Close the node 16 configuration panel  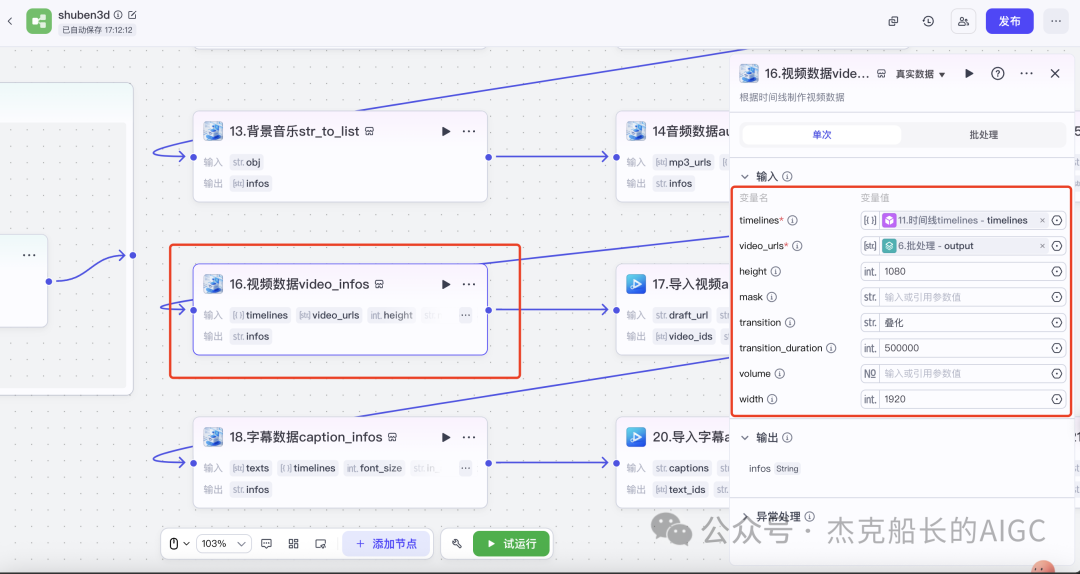pos(1055,74)
